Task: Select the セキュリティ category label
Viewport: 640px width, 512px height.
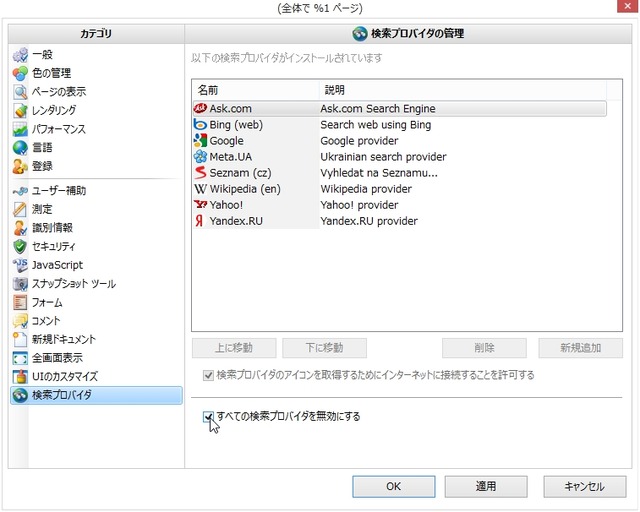Action: [x=53, y=247]
